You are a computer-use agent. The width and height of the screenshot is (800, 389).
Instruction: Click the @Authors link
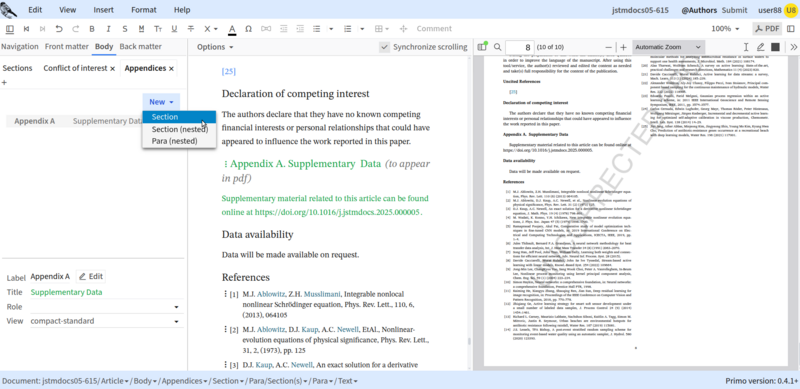click(x=699, y=10)
